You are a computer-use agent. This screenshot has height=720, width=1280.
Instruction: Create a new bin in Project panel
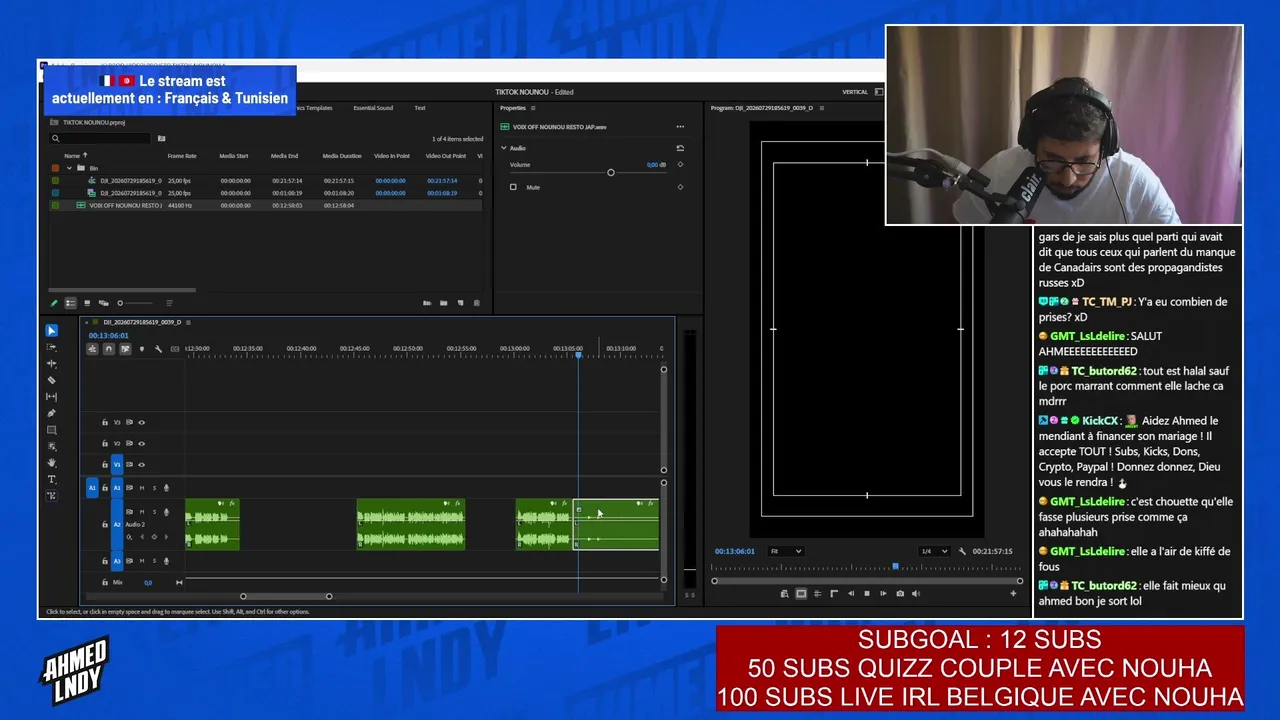coord(443,303)
